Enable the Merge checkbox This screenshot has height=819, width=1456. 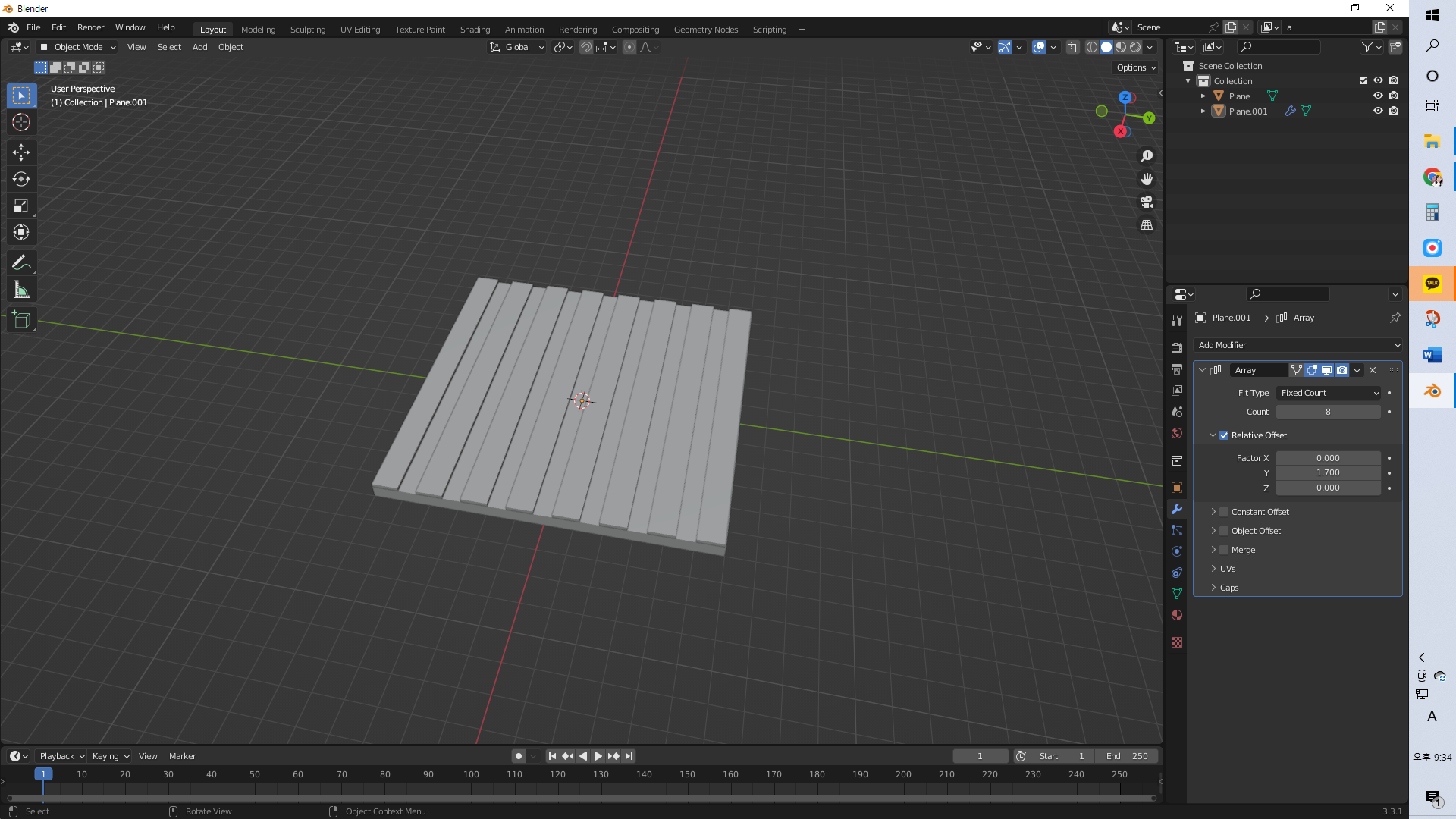1224,550
